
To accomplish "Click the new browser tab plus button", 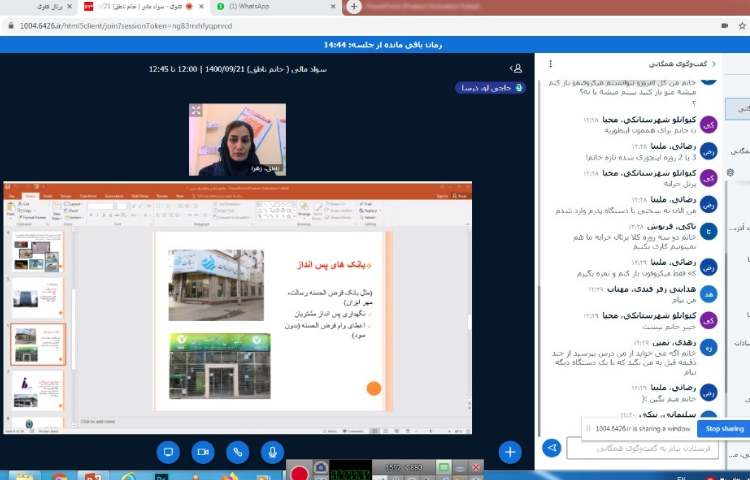I will (353, 7).
